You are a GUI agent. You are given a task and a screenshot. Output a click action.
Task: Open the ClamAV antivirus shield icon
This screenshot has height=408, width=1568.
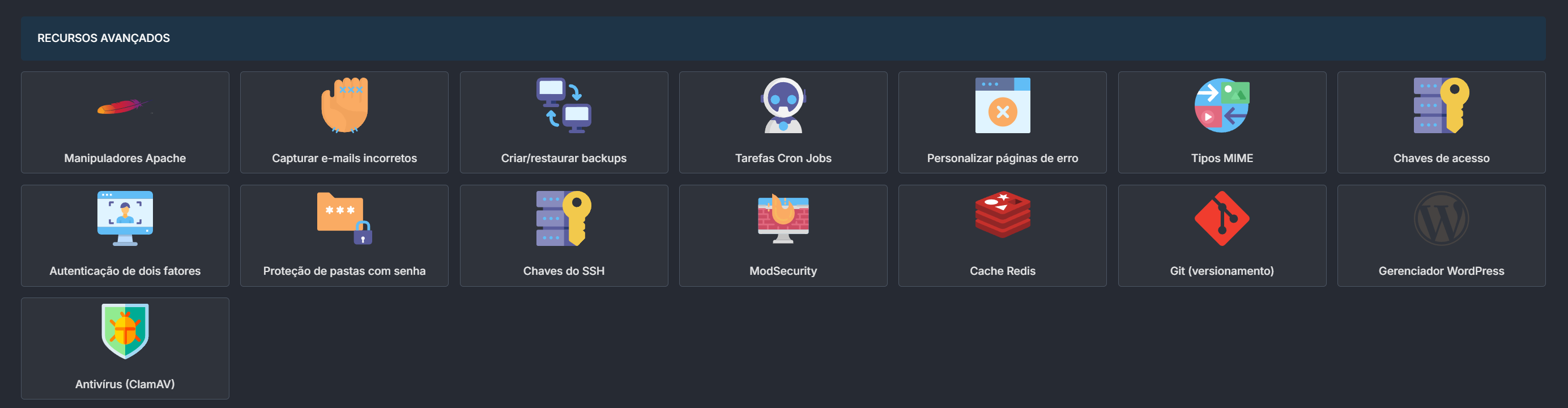pos(125,331)
